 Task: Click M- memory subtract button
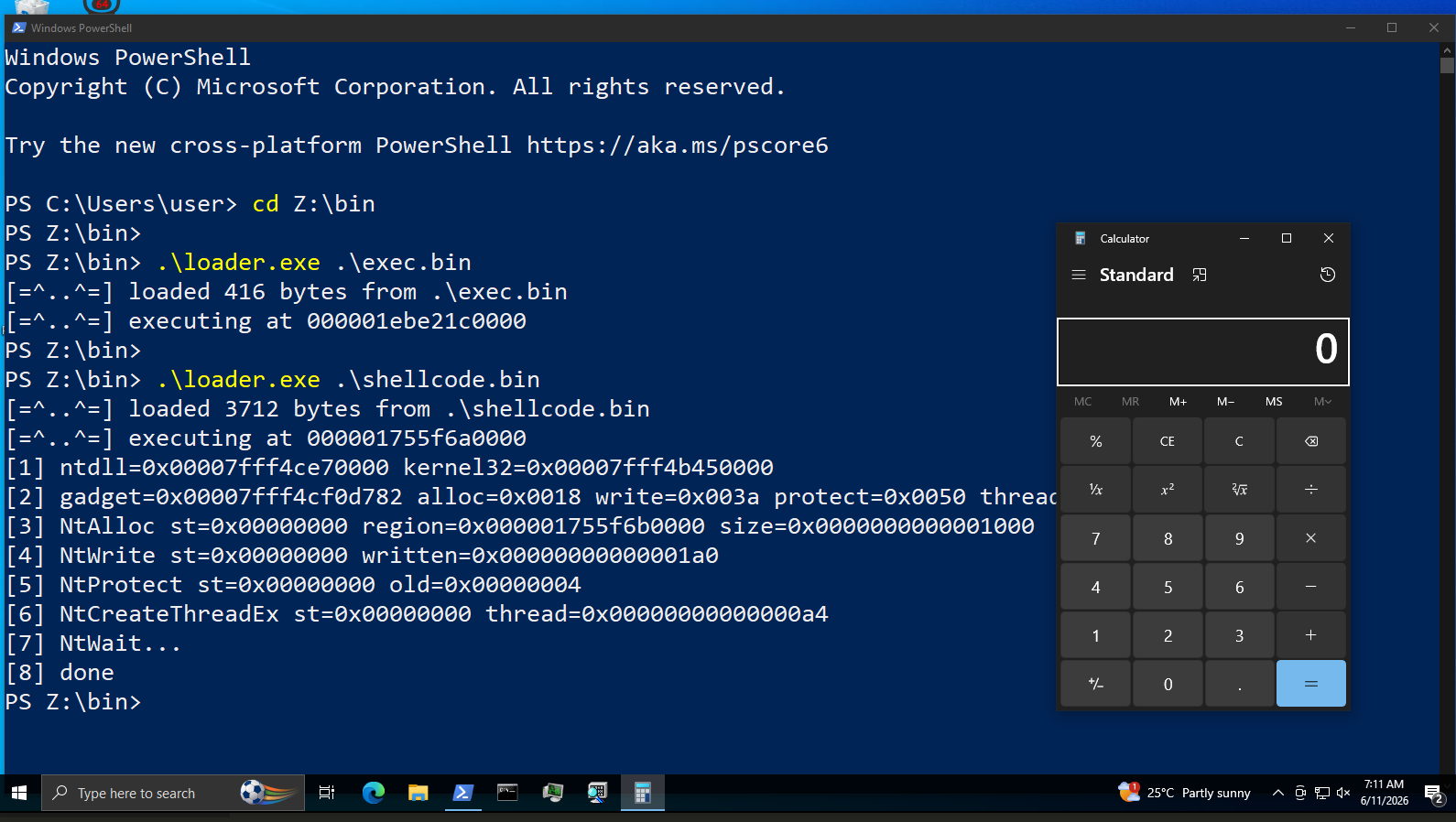pos(1225,401)
